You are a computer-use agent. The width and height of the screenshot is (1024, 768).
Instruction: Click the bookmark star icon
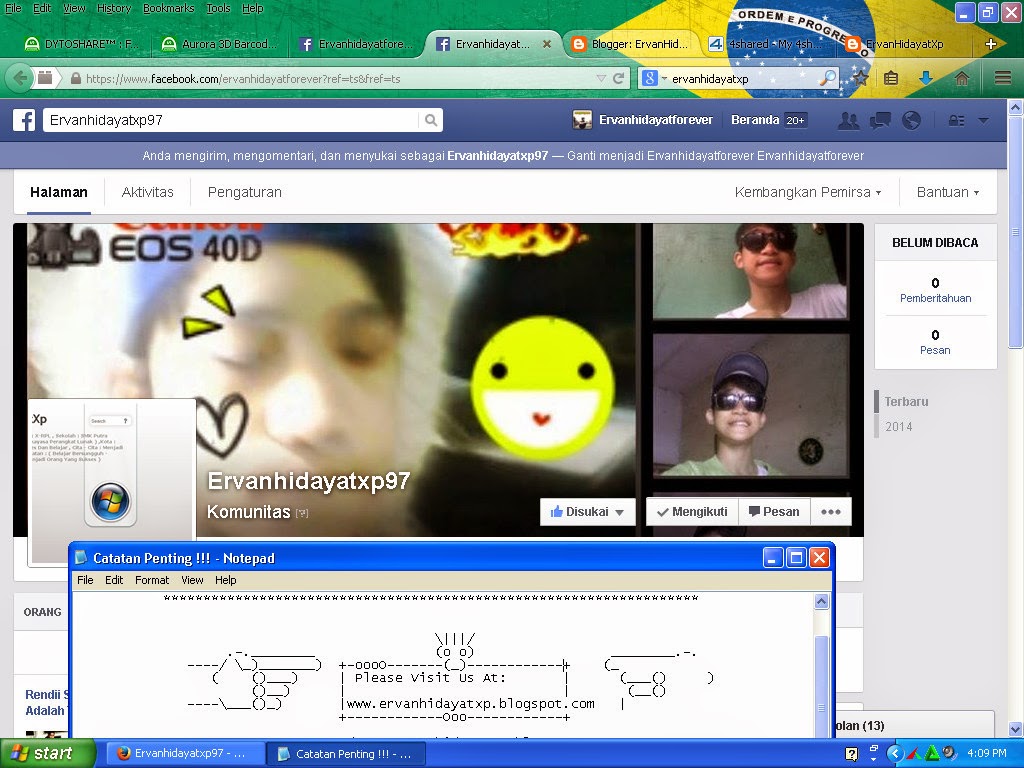861,78
